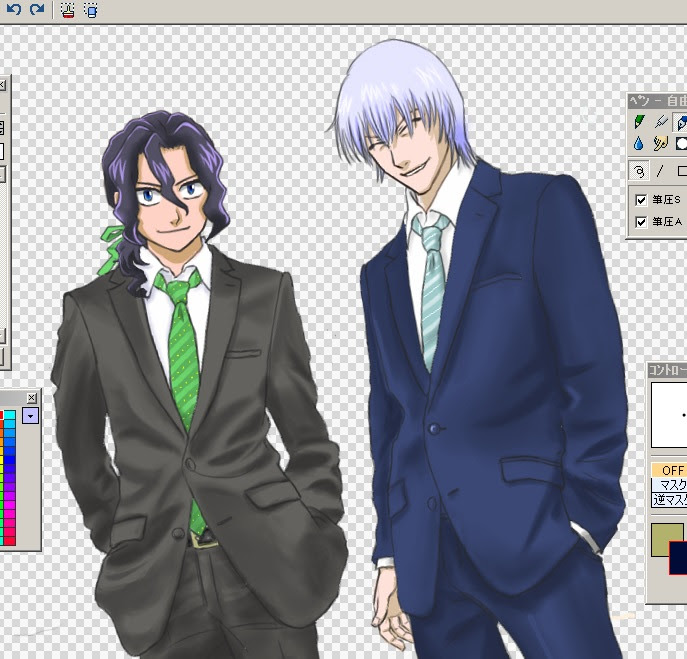Viewport: 687px width, 659px height.
Task: Select the finger smudge tool
Action: pos(660,143)
